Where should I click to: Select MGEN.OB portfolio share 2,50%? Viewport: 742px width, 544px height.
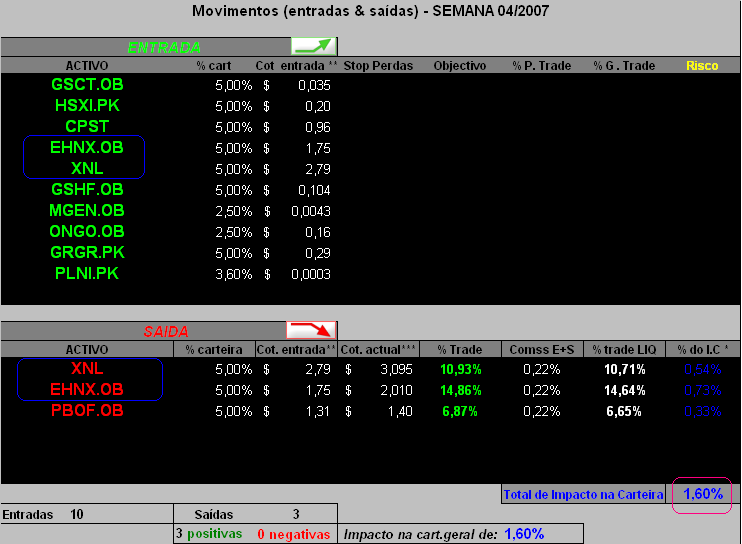tap(234, 211)
